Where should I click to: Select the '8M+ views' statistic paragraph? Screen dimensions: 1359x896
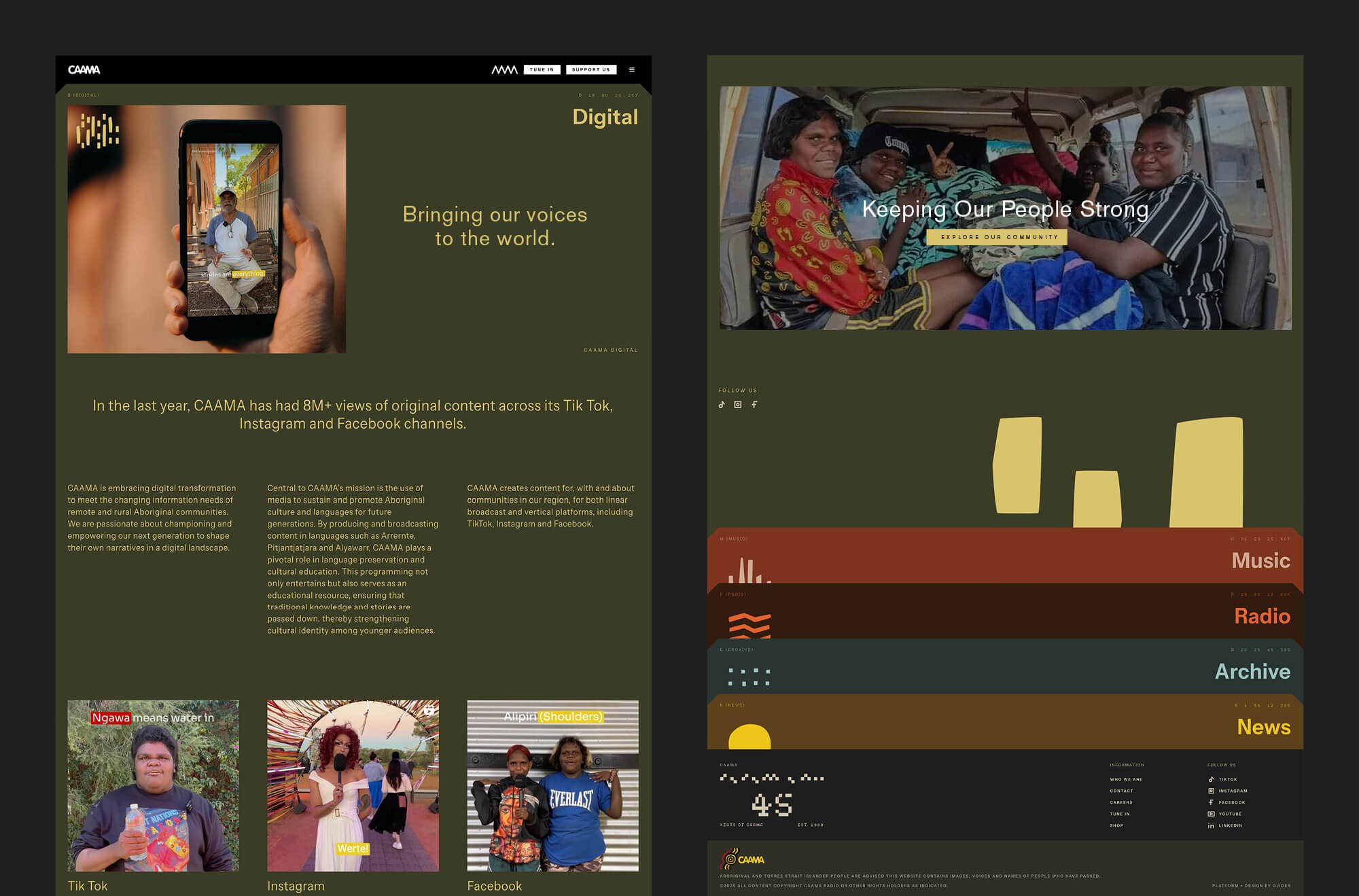[x=353, y=414]
